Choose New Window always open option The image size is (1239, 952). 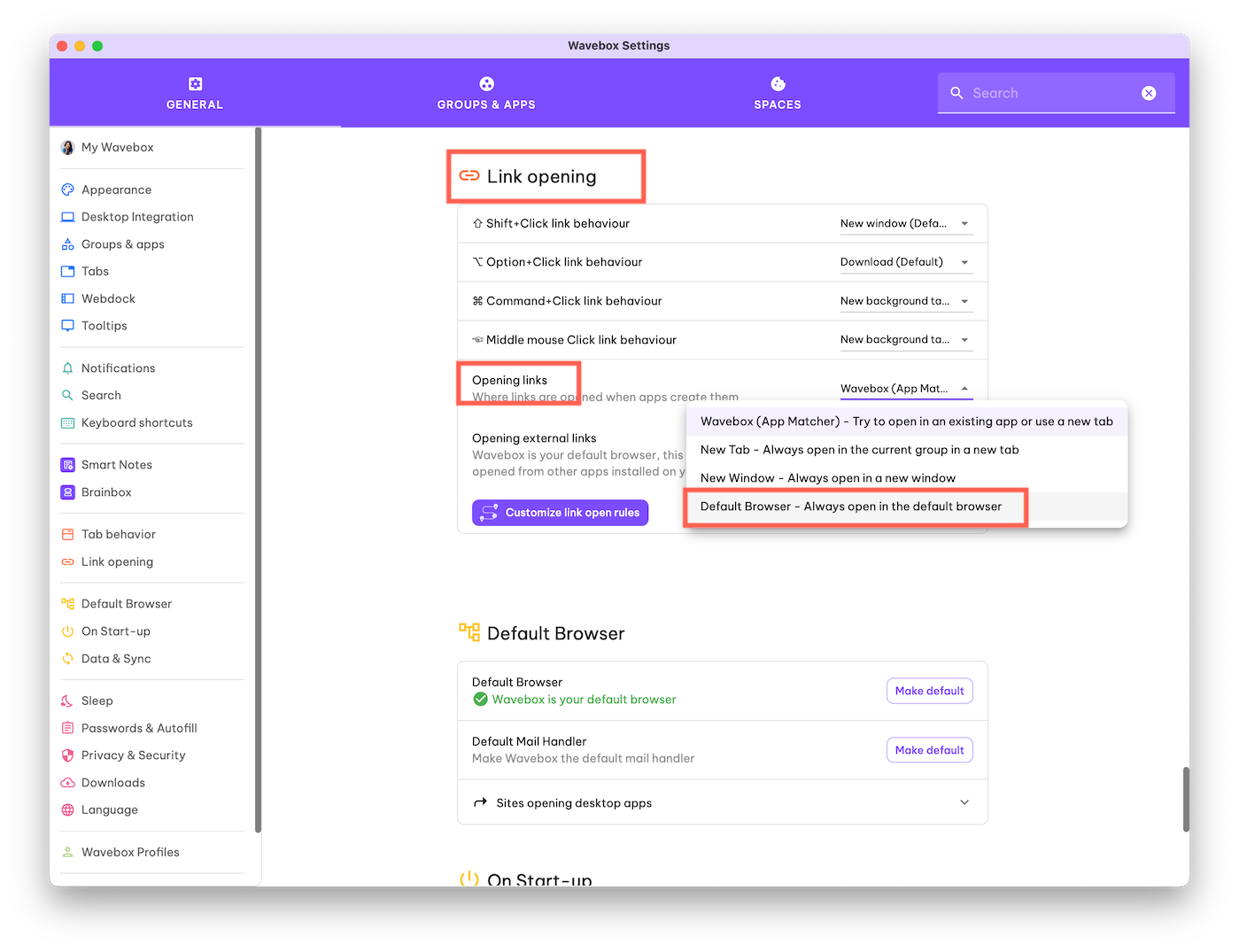906,478
